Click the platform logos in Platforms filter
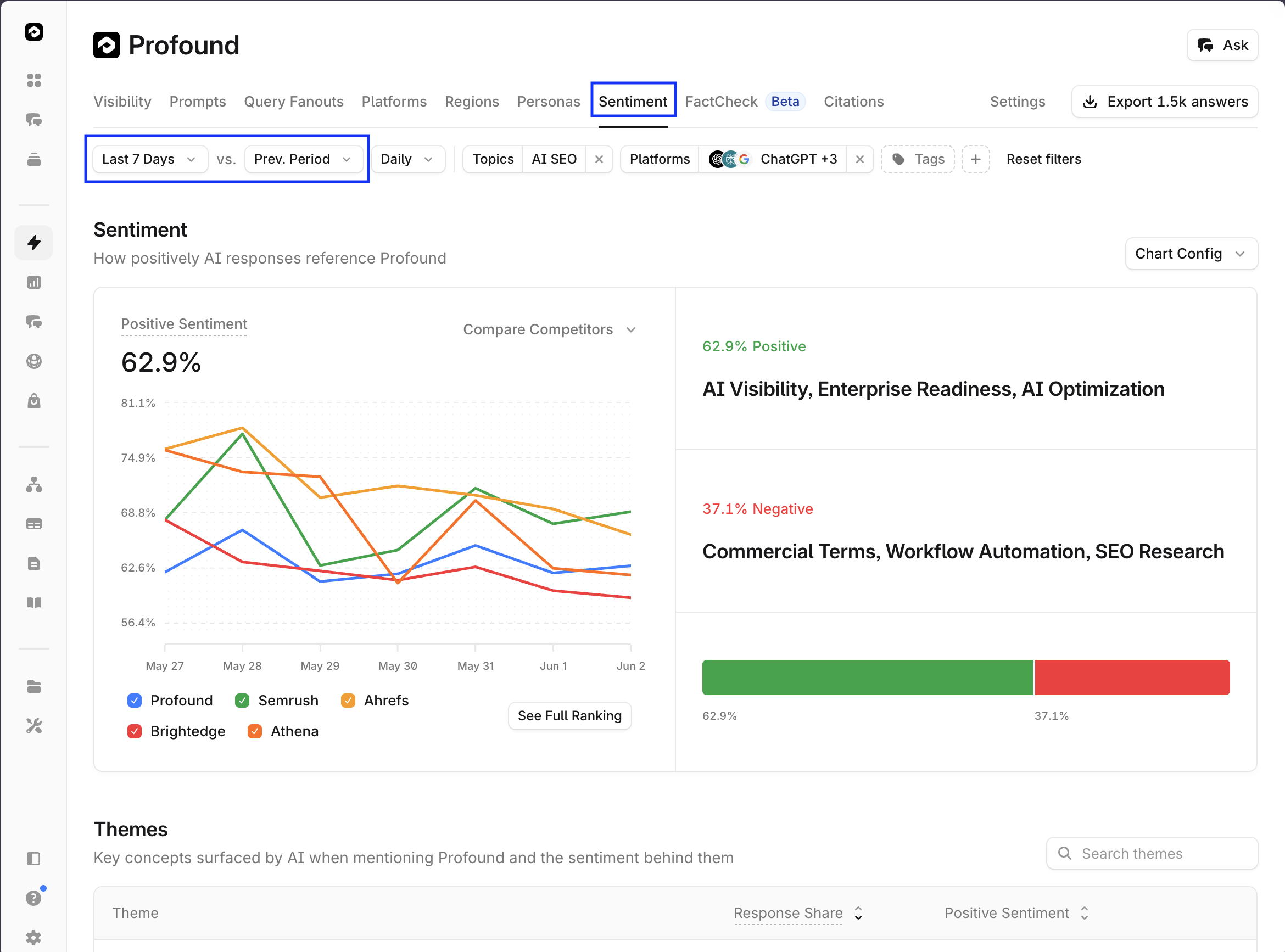 [729, 159]
